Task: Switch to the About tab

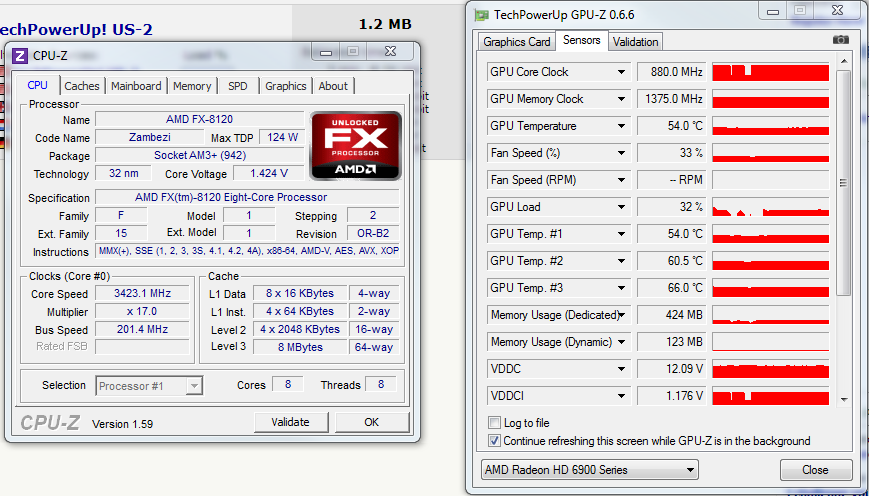Action: pos(333,86)
